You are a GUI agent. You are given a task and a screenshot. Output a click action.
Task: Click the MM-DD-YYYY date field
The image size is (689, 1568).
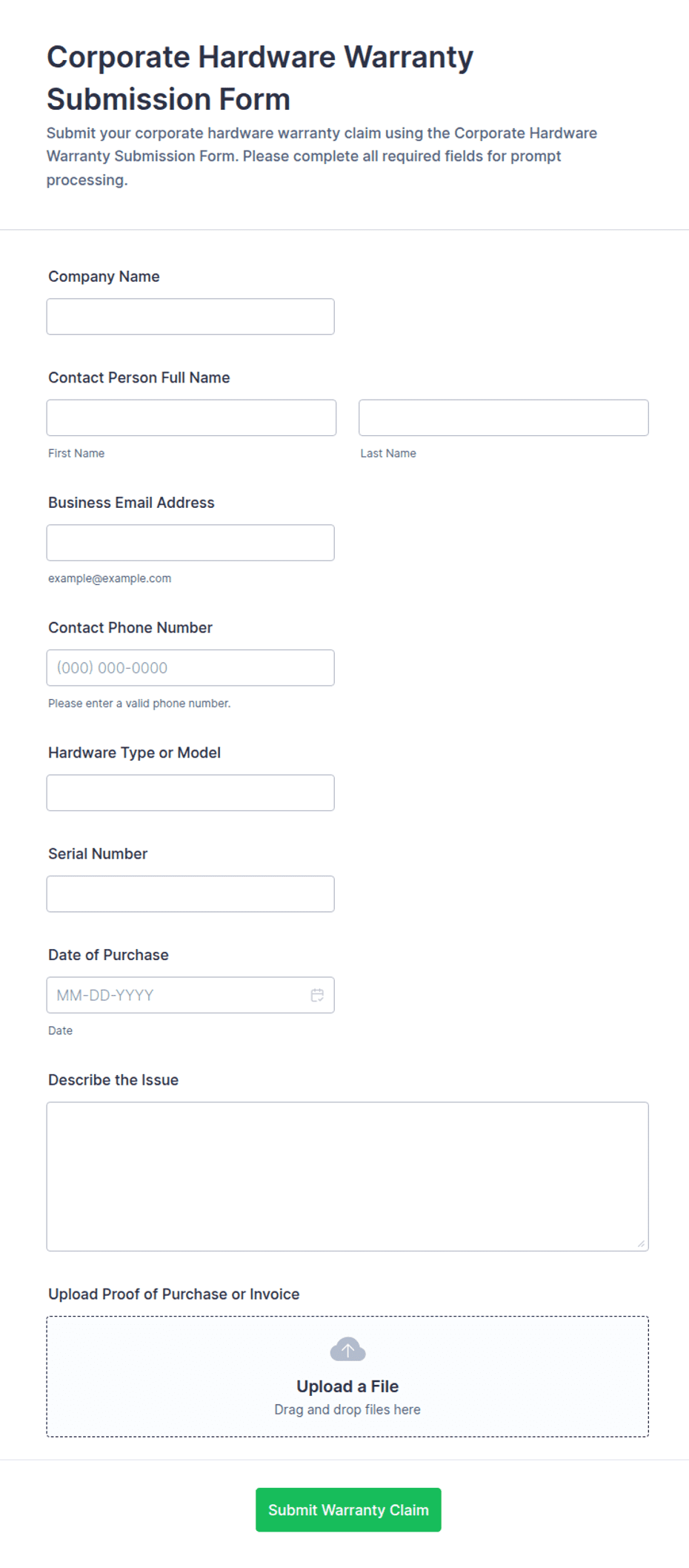190,995
